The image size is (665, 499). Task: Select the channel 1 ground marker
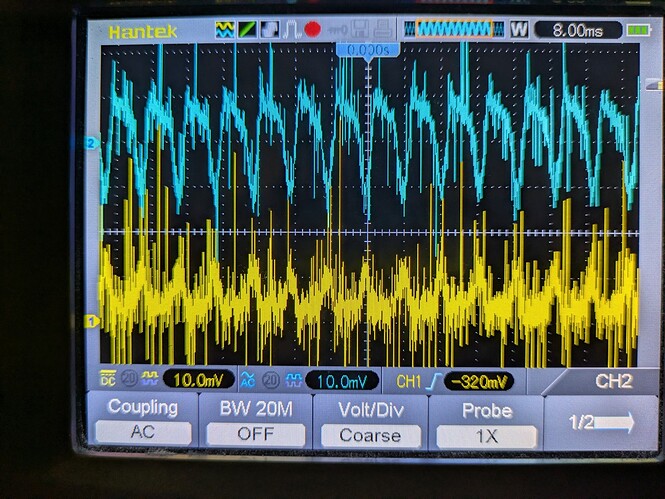point(91,321)
